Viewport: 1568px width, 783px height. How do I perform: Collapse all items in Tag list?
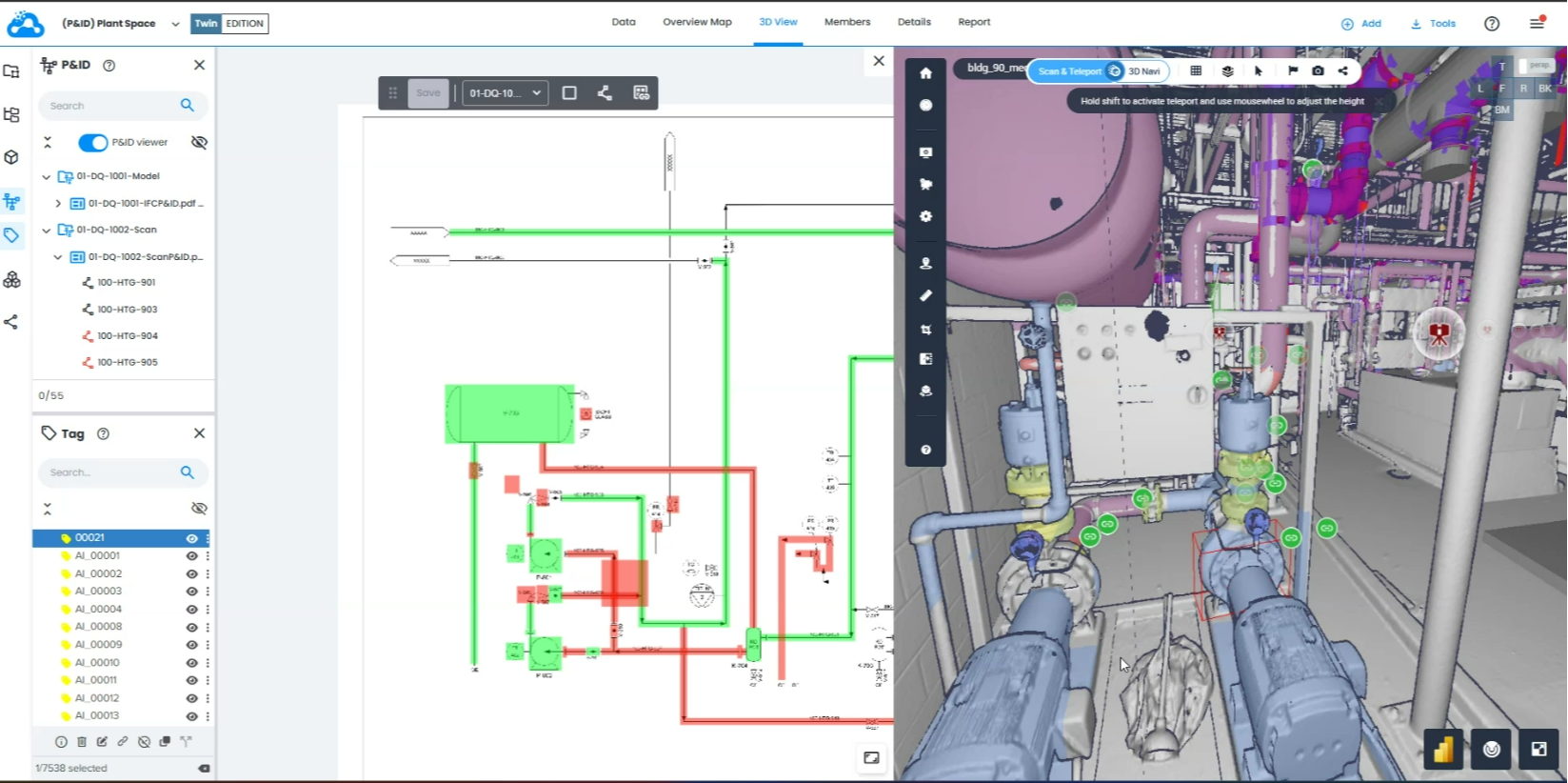click(48, 509)
